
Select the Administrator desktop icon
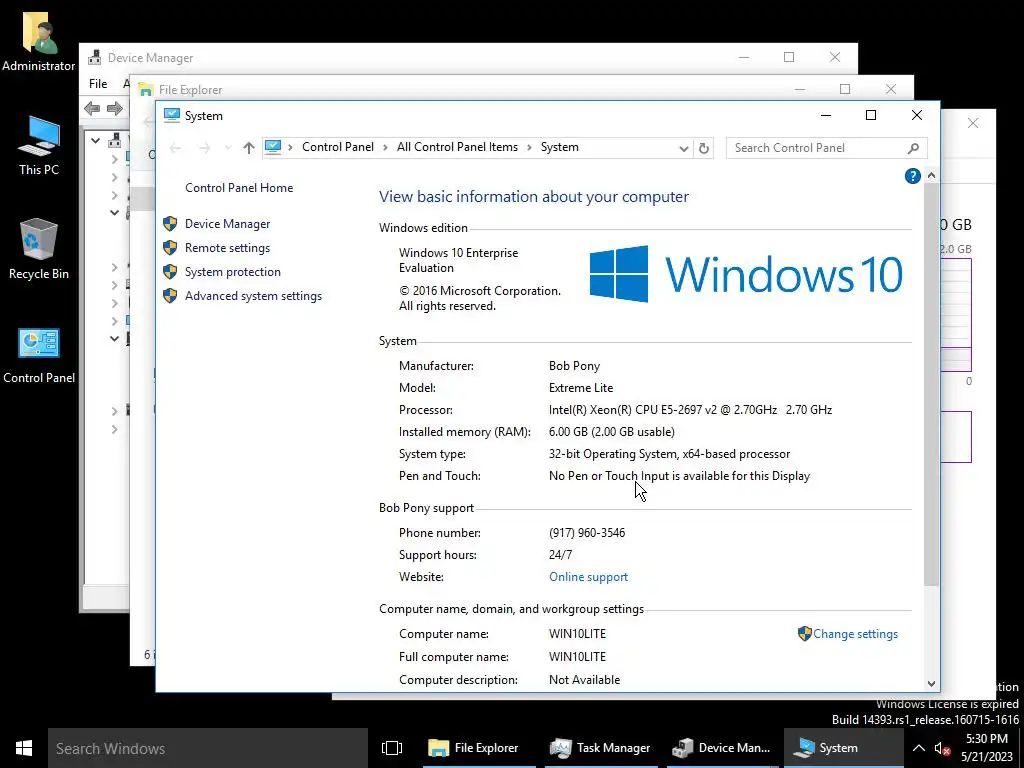click(x=39, y=42)
